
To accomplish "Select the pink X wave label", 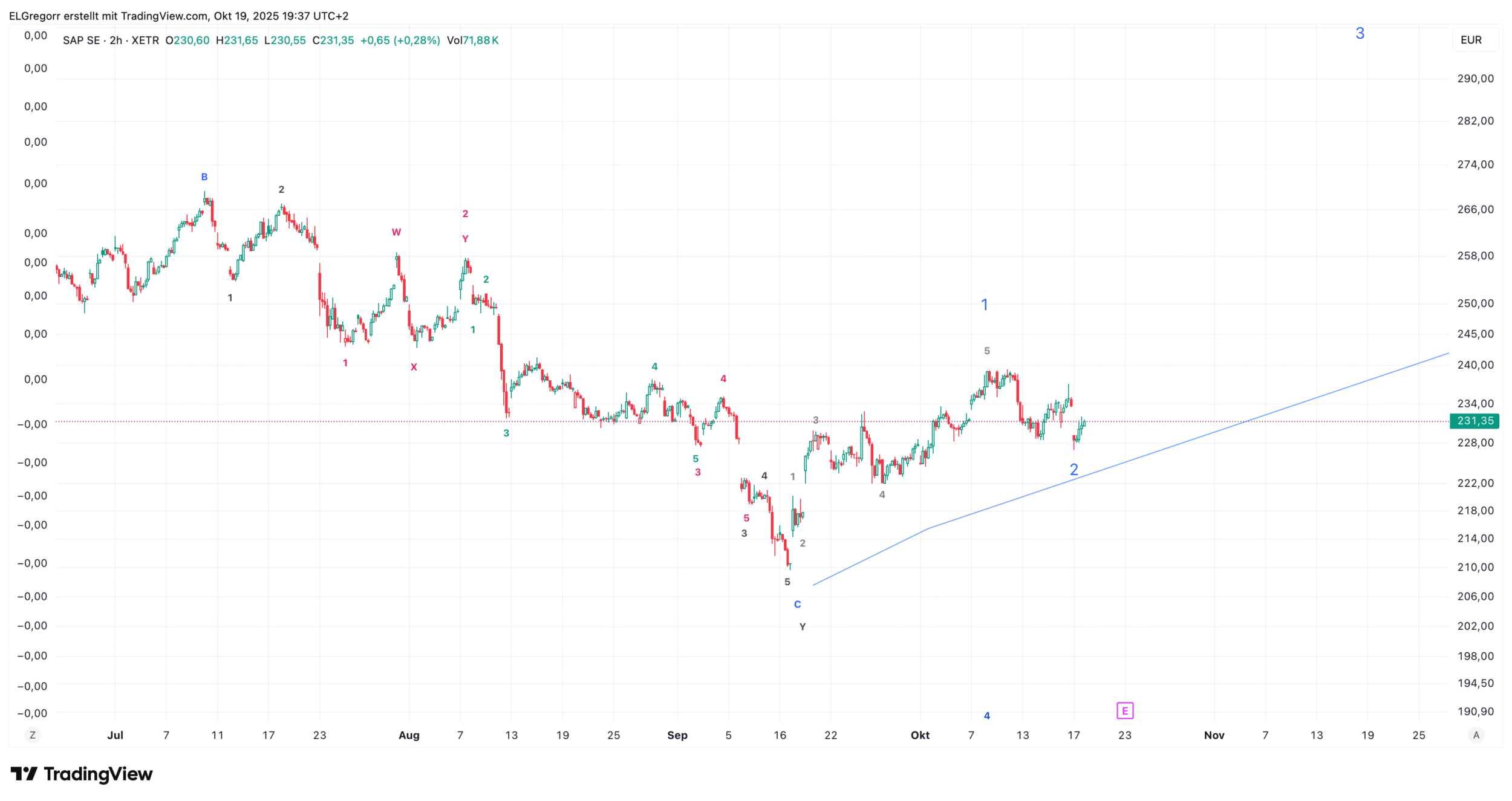I will tap(414, 367).
